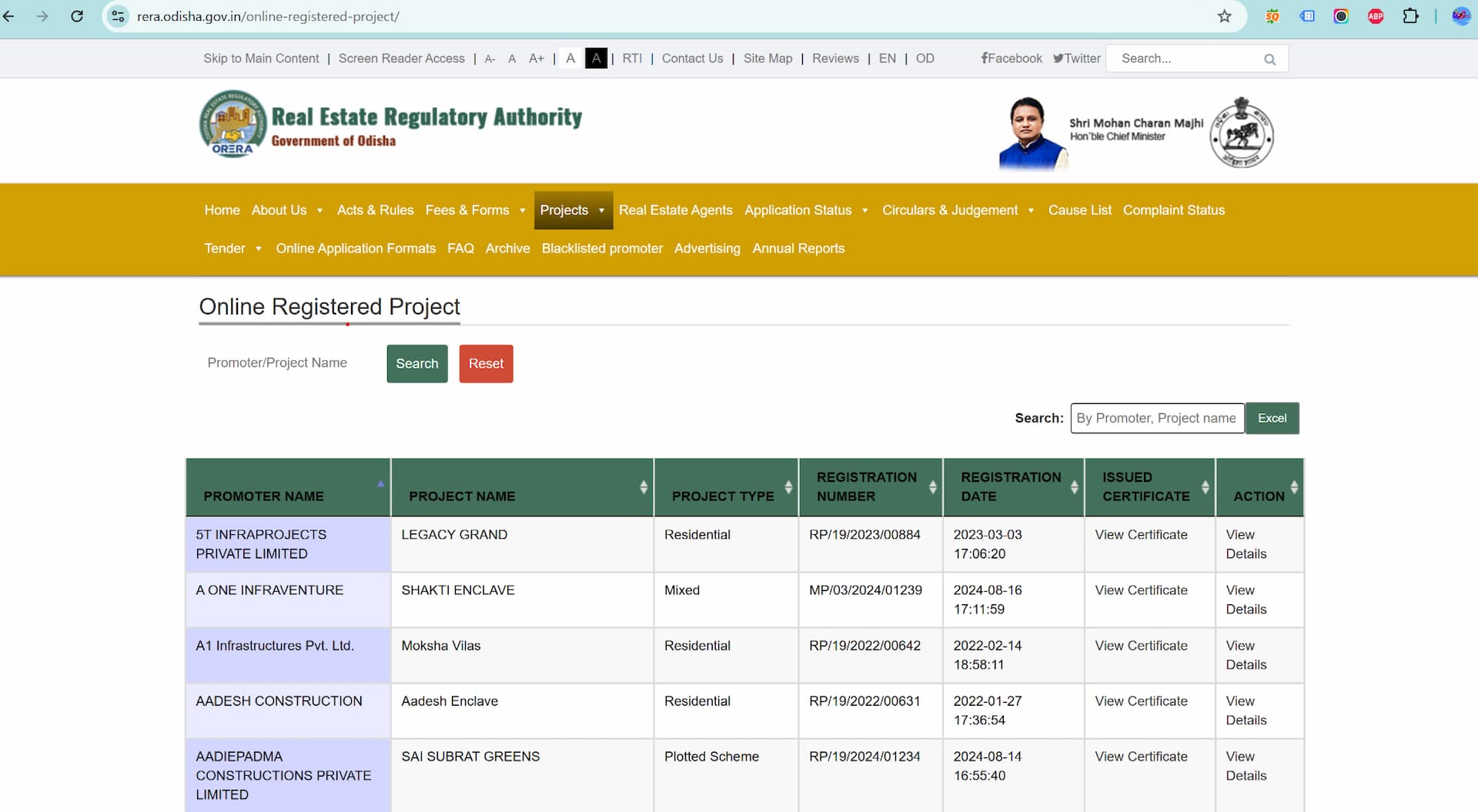Select the Home menu item
This screenshot has width=1478, height=812.
point(222,209)
